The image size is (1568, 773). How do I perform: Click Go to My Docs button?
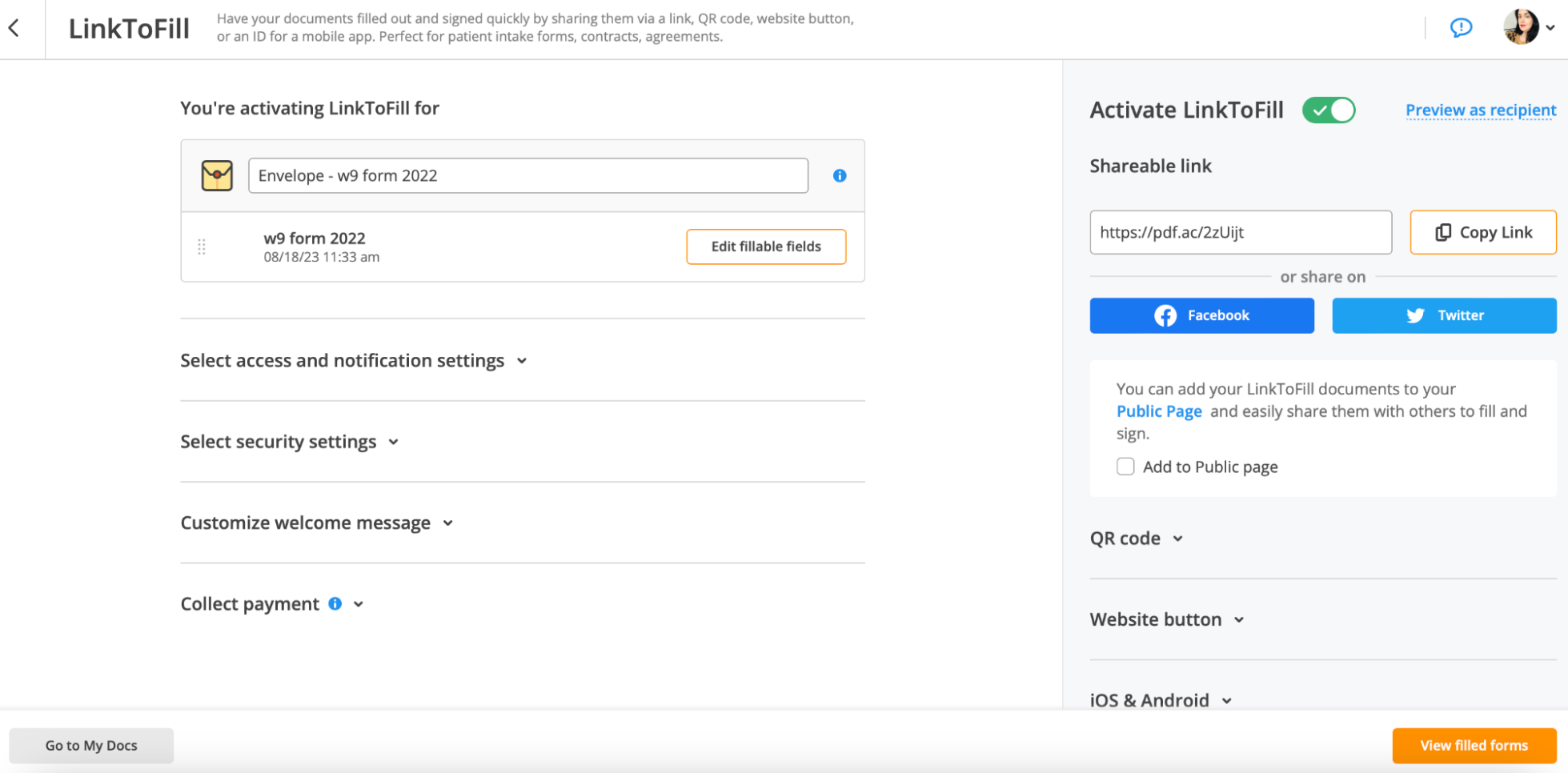[91, 745]
